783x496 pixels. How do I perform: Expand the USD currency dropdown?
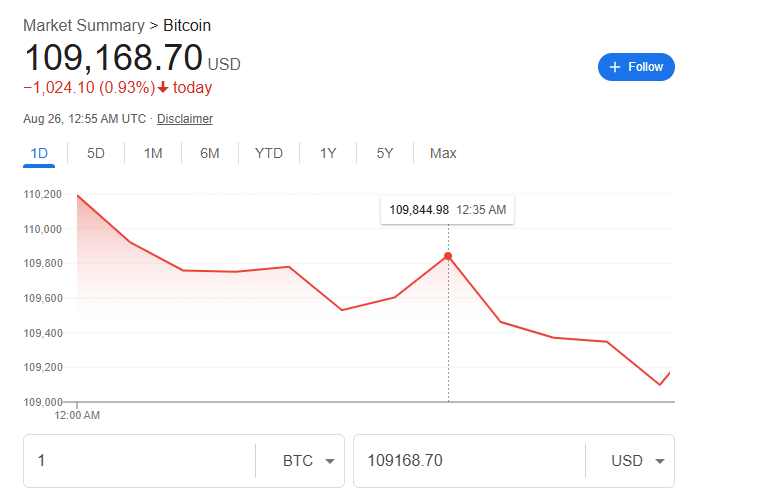click(x=637, y=461)
